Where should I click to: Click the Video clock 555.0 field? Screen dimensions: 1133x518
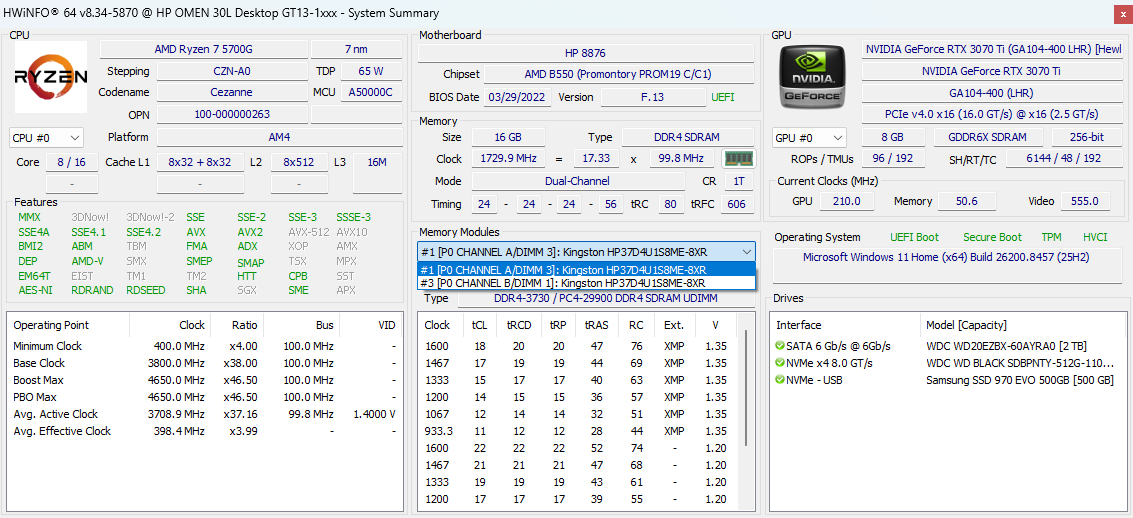[1086, 202]
